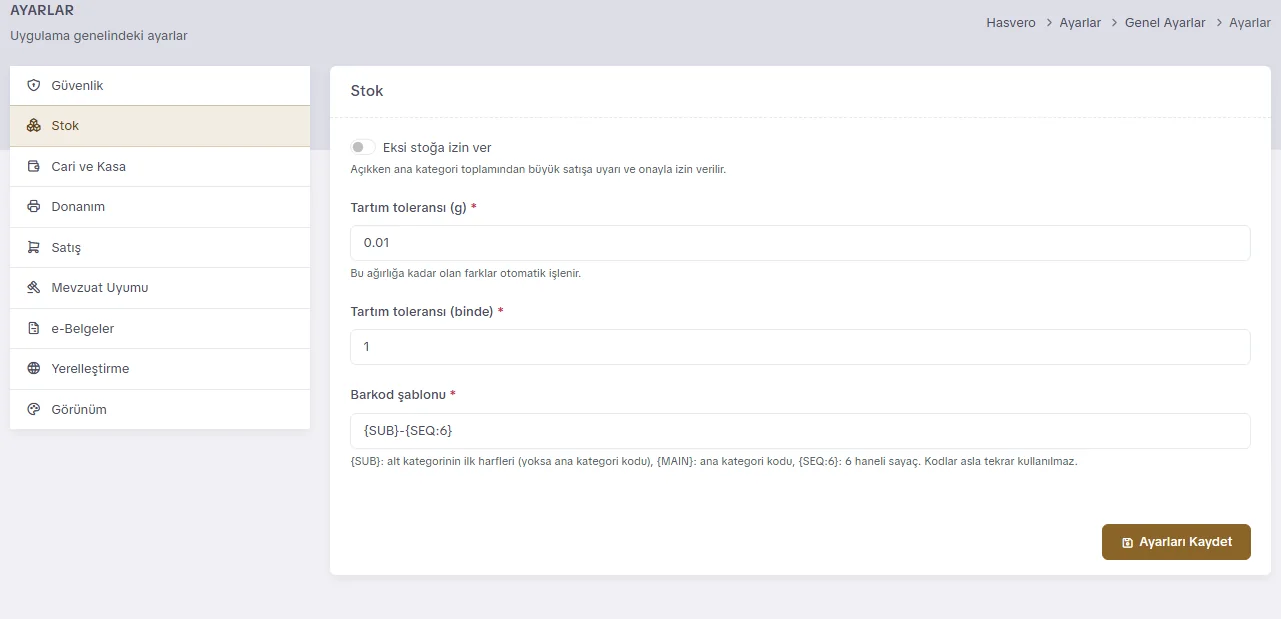
Task: Click the palette icon beside Görünüm
Action: (33, 410)
